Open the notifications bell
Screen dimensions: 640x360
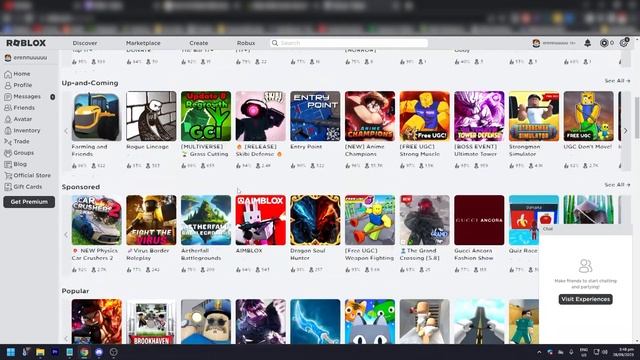tap(587, 43)
